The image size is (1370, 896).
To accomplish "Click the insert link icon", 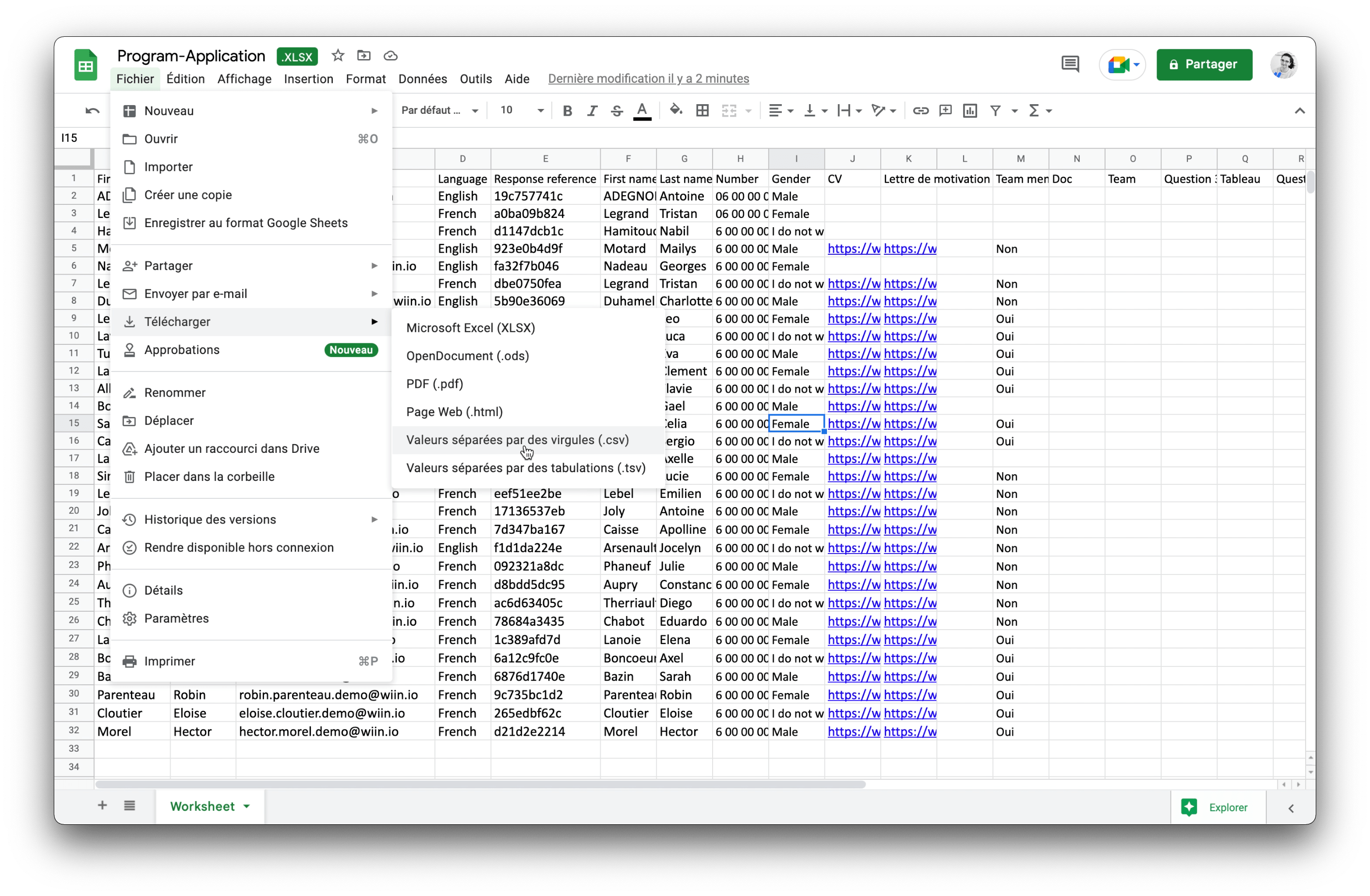I will click(920, 110).
